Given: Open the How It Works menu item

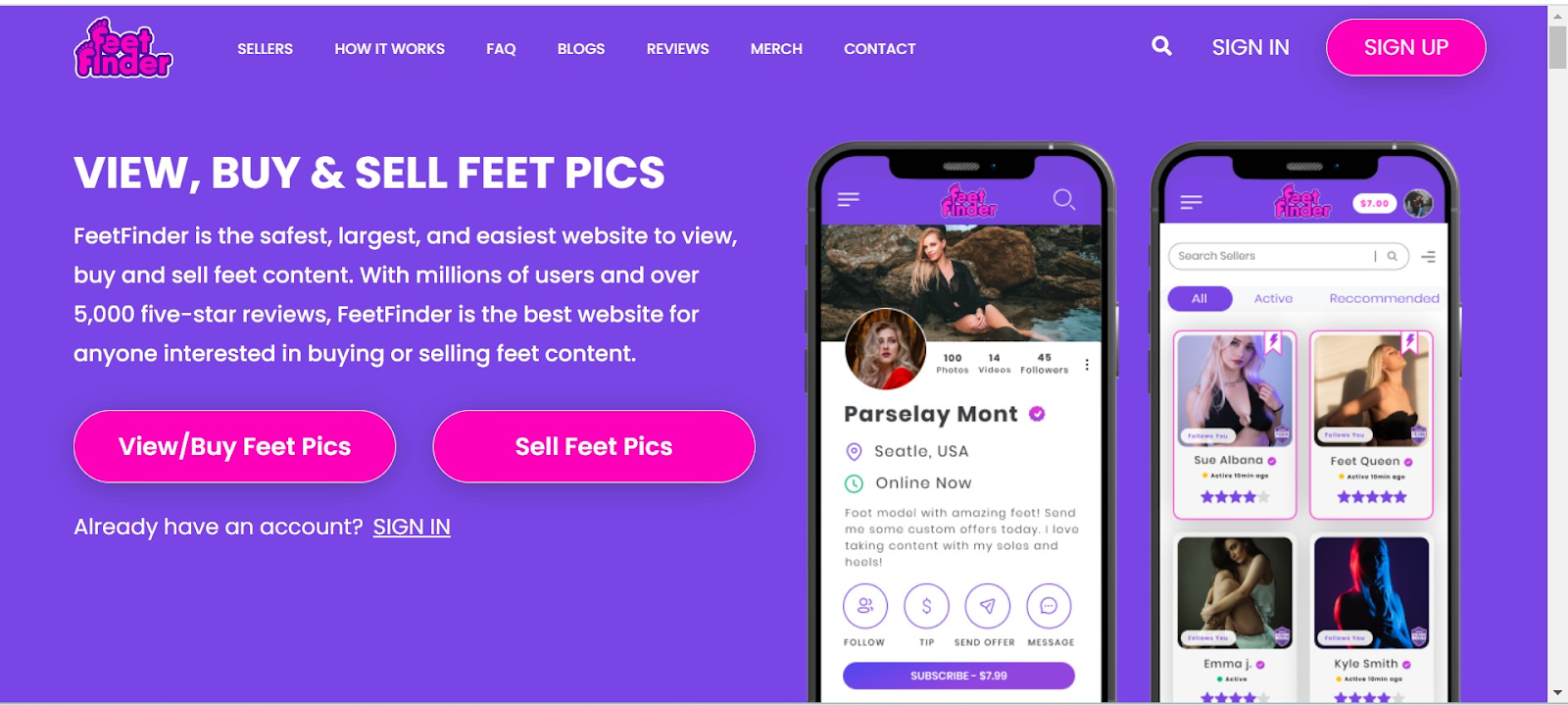Looking at the screenshot, I should 389,48.
